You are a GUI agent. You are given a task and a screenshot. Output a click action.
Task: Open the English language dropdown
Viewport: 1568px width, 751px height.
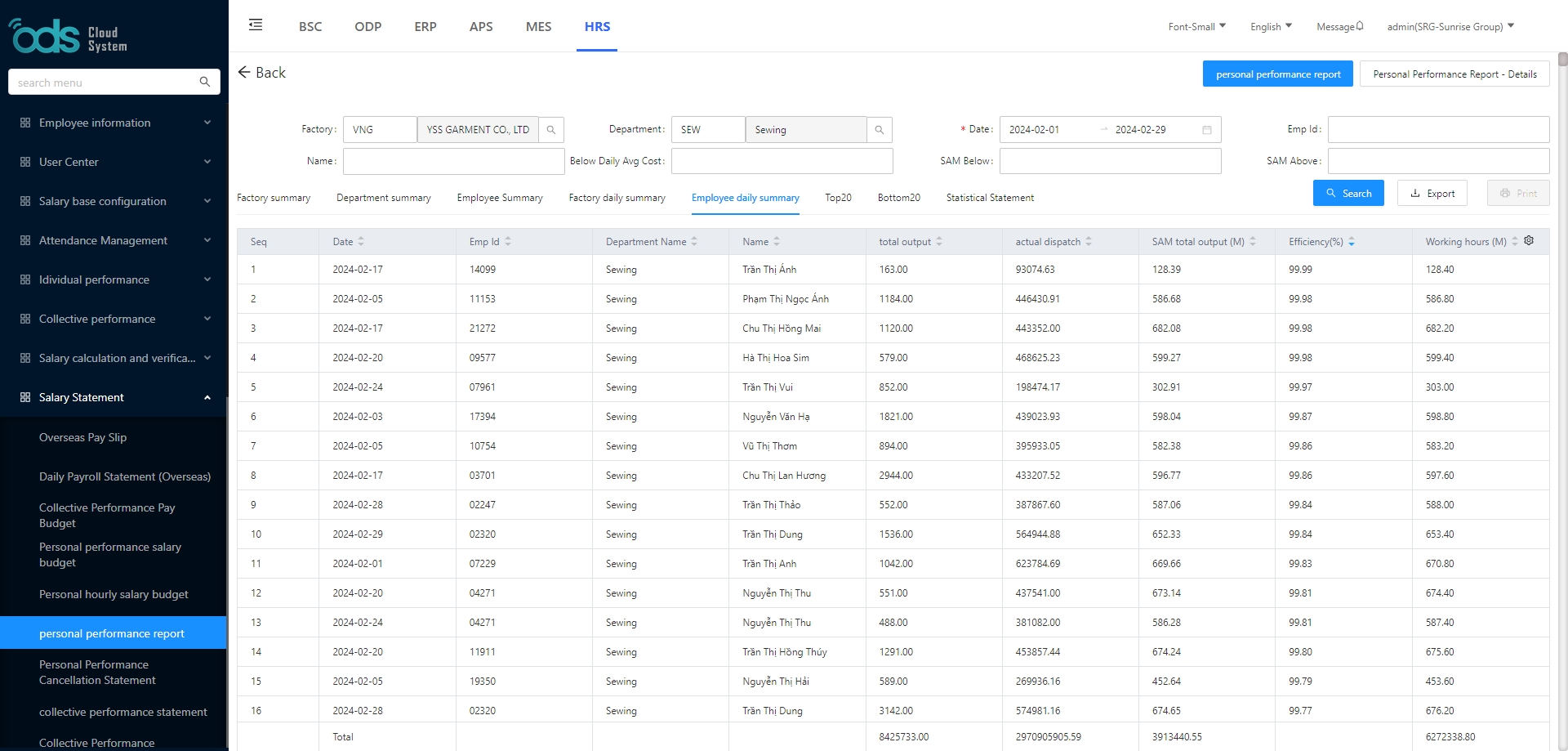[1271, 27]
